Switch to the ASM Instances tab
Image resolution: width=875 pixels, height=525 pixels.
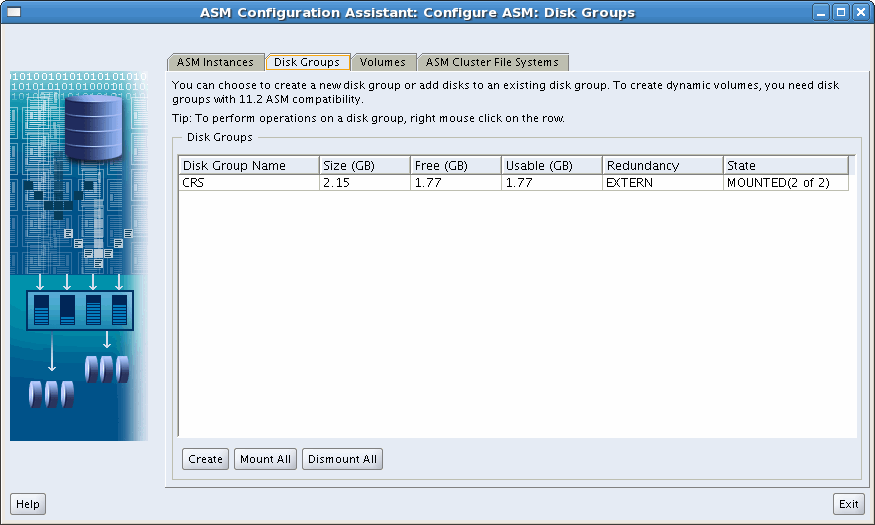(215, 62)
